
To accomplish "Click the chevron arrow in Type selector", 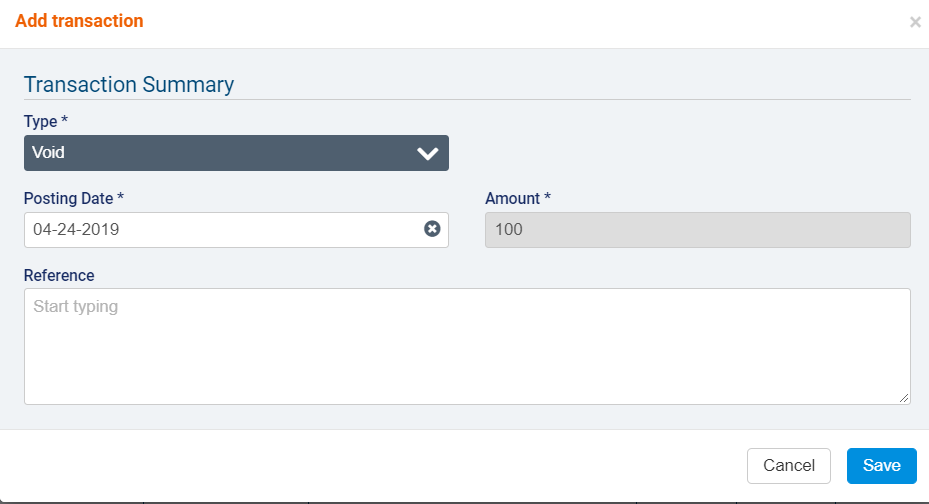I will click(x=428, y=153).
